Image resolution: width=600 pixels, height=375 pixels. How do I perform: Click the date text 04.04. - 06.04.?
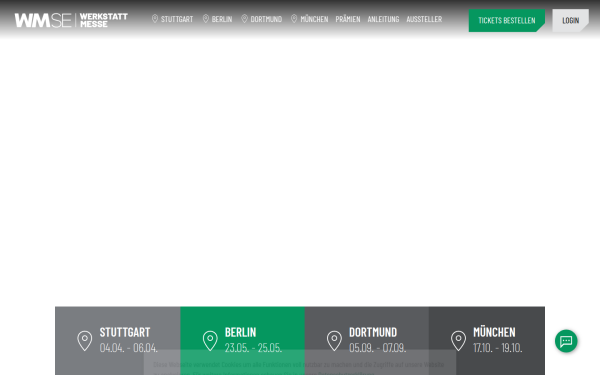pyautogui.click(x=129, y=348)
